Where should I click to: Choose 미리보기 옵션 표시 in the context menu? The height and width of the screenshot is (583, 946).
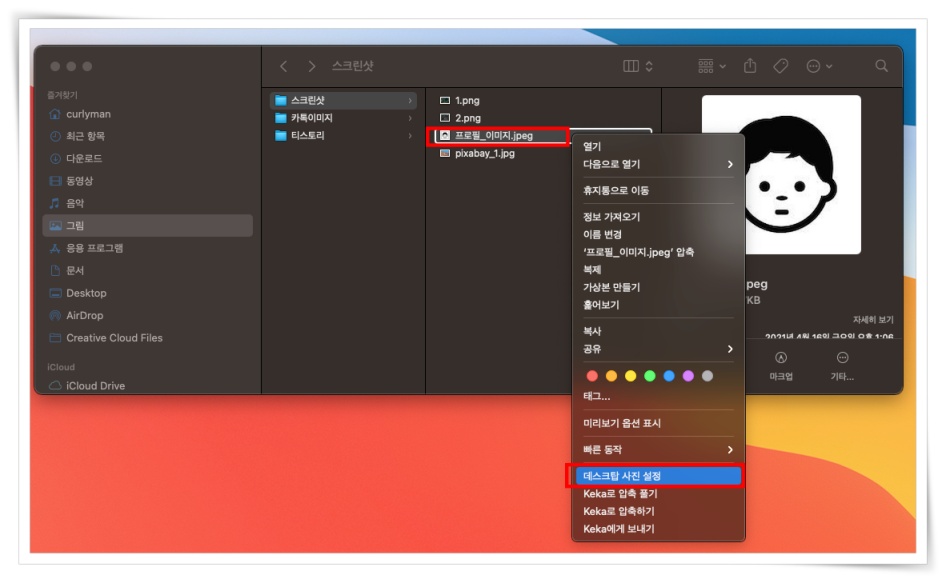point(658,423)
